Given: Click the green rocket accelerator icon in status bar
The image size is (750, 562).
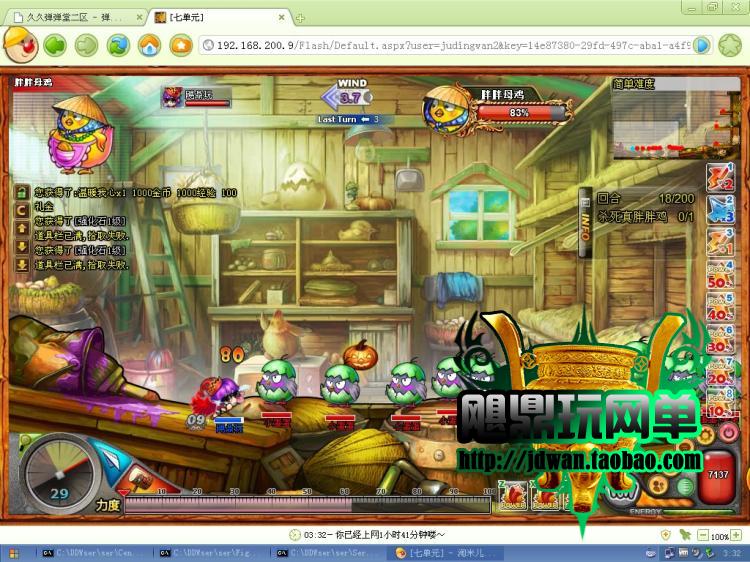Looking at the screenshot, I should 684,535.
